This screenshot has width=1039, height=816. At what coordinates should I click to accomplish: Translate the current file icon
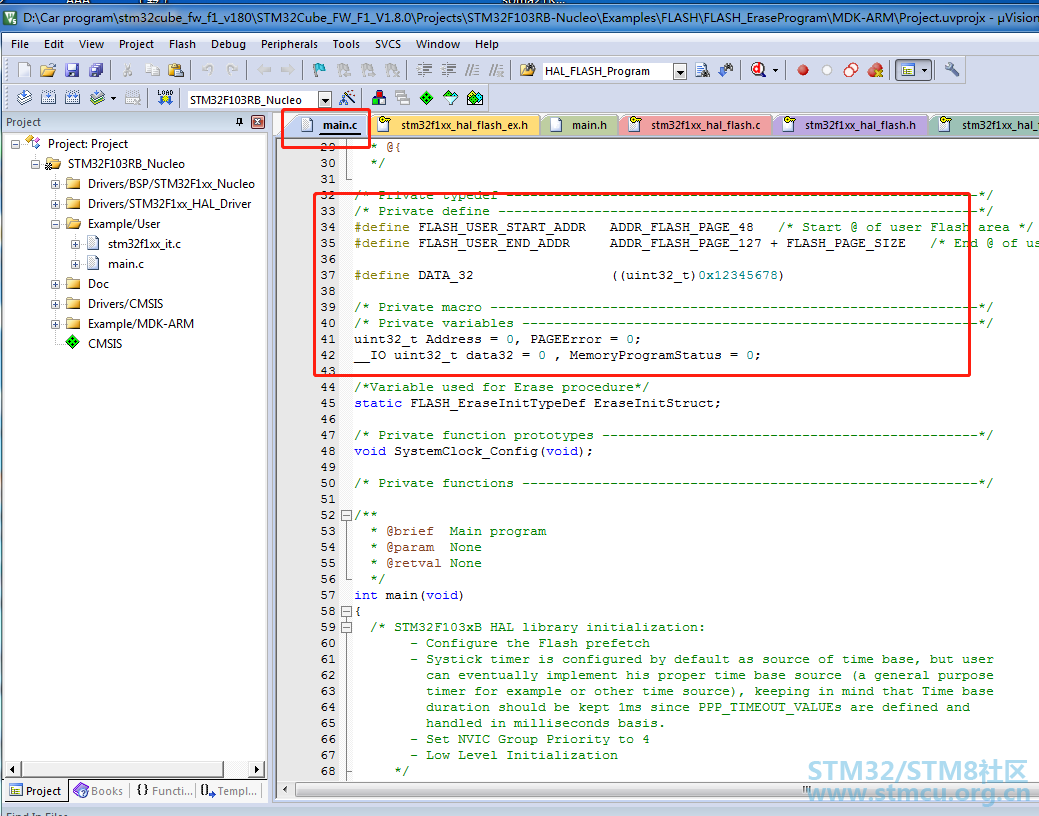(x=25, y=98)
